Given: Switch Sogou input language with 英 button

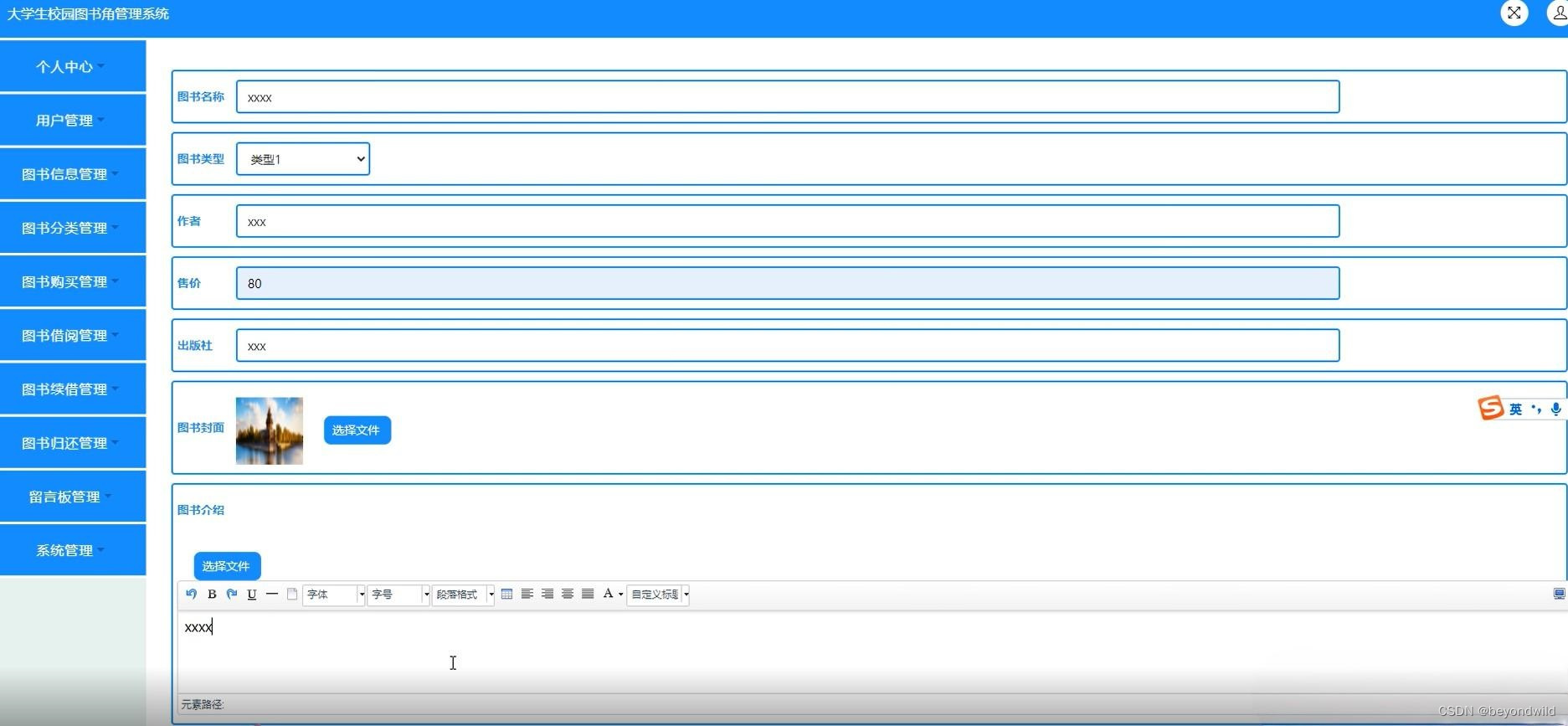Looking at the screenshot, I should point(1515,409).
